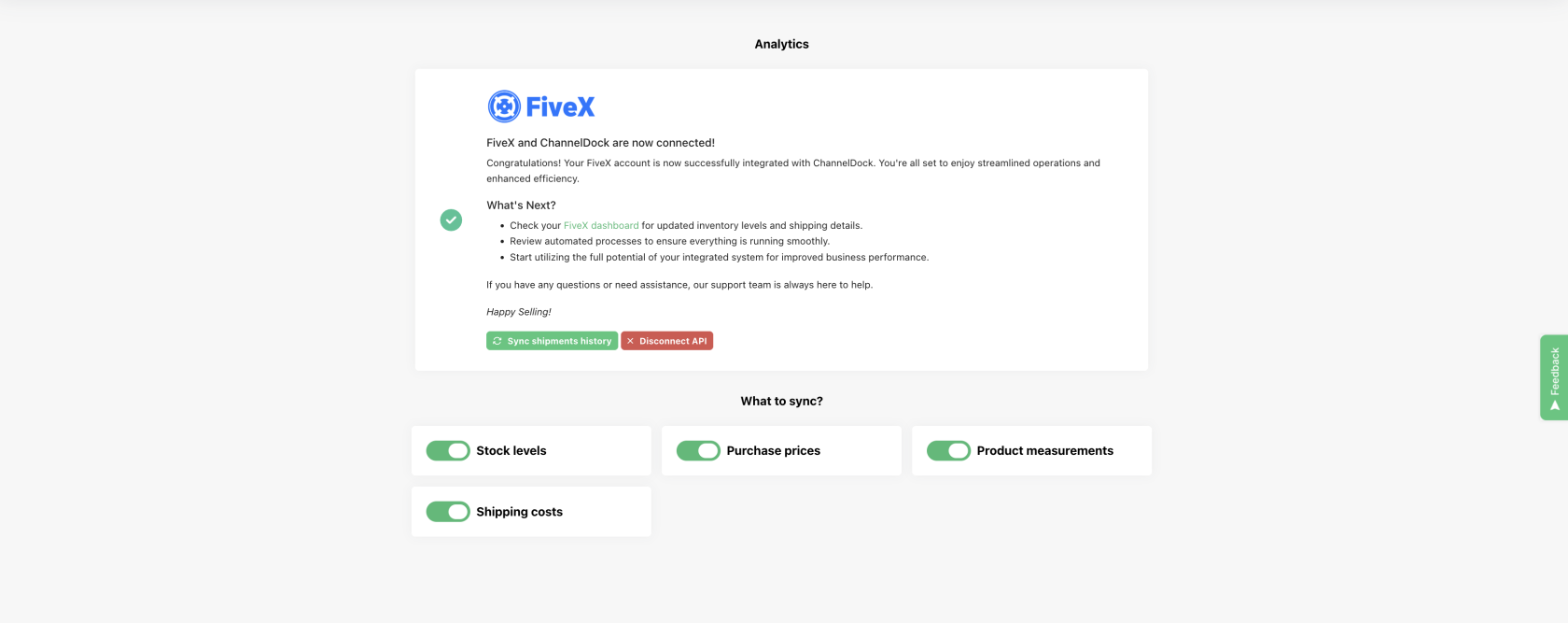Screen dimensions: 1568x623
Task: Switch off Shipping costs sync
Action: (448, 512)
